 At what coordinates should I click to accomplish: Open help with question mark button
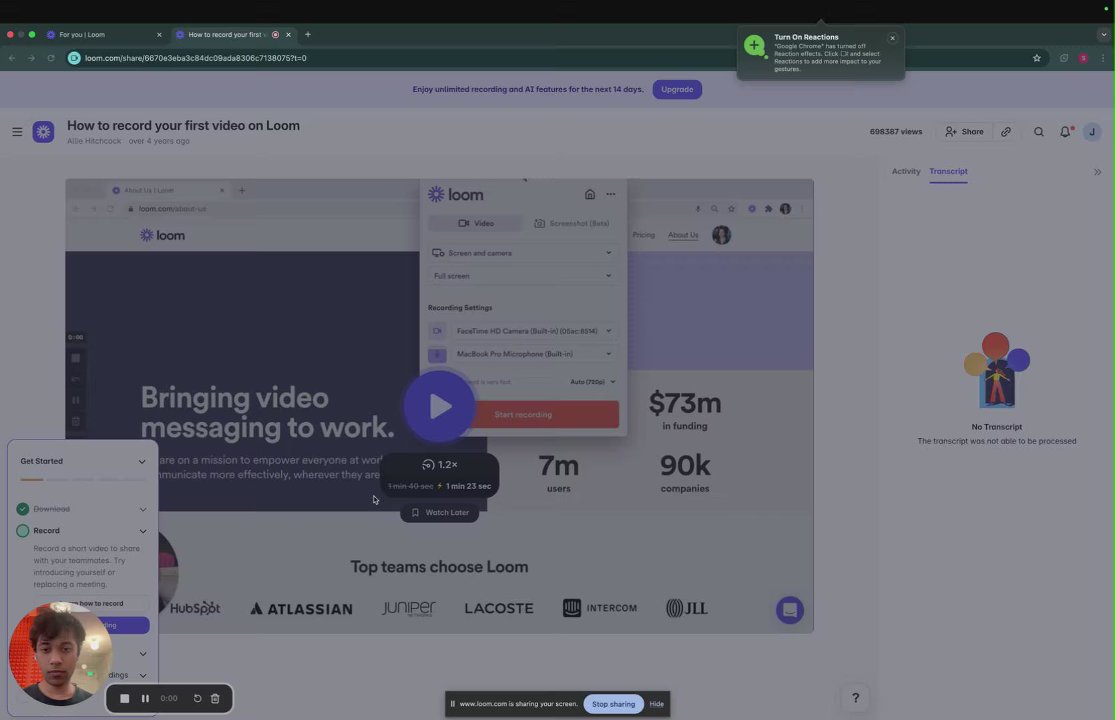pos(855,698)
